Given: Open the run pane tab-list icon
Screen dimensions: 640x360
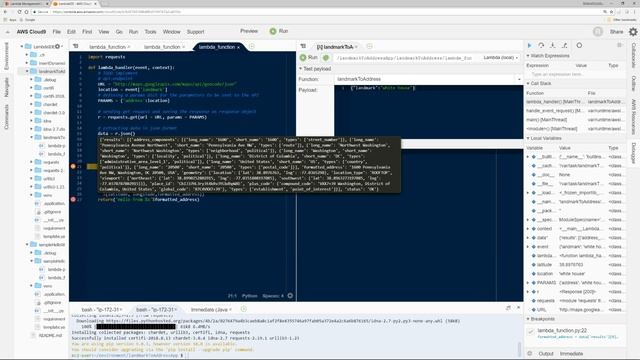Looking at the screenshot, I should (x=303, y=47).
